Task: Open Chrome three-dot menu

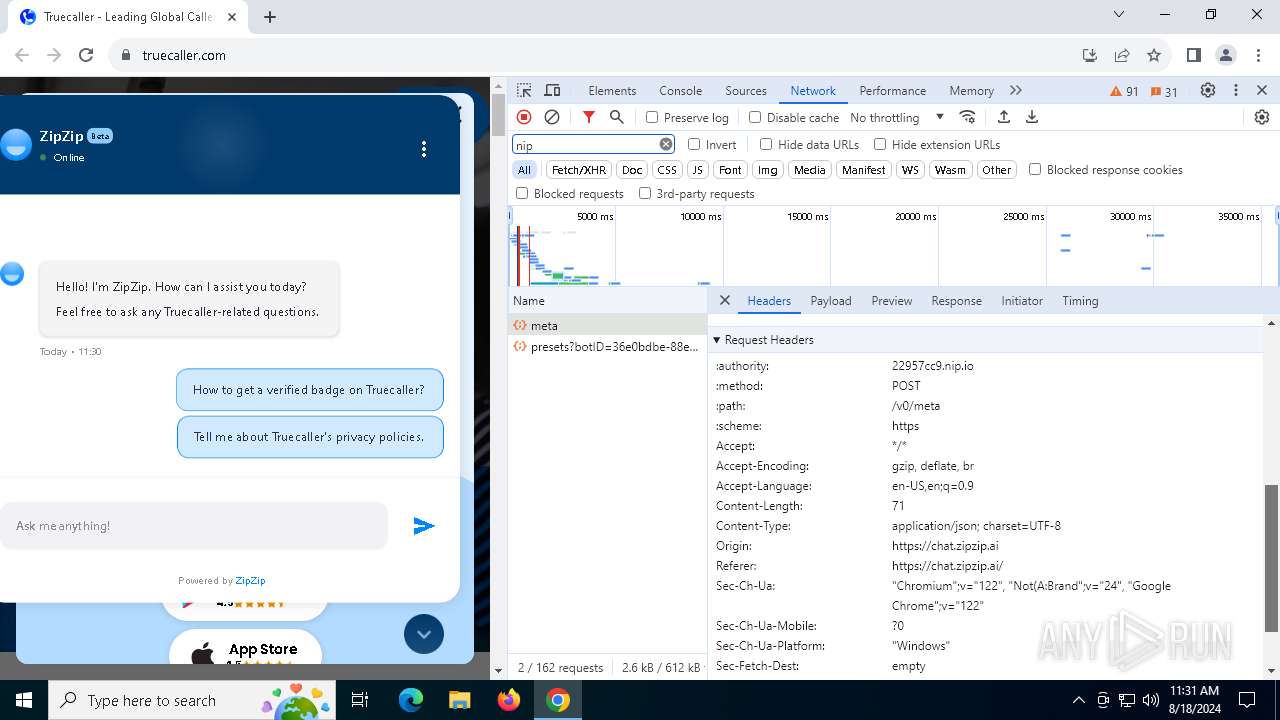Action: (1258, 55)
